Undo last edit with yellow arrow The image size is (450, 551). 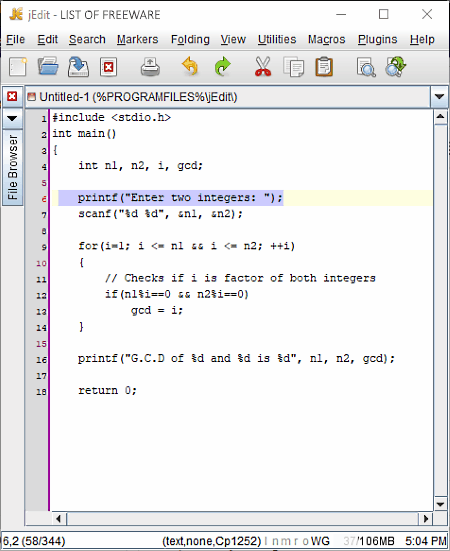[190, 66]
